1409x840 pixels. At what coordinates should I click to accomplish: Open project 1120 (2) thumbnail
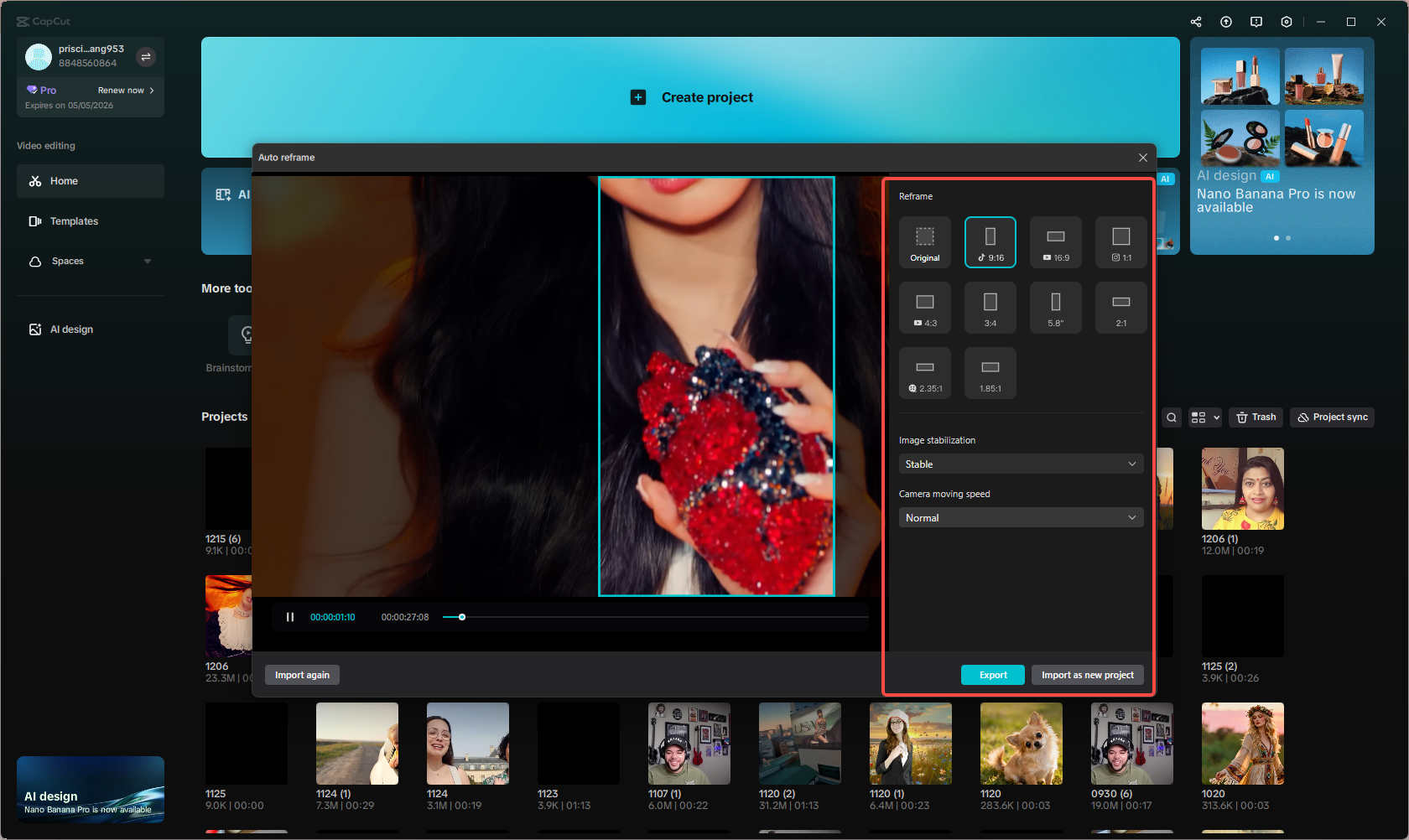800,744
